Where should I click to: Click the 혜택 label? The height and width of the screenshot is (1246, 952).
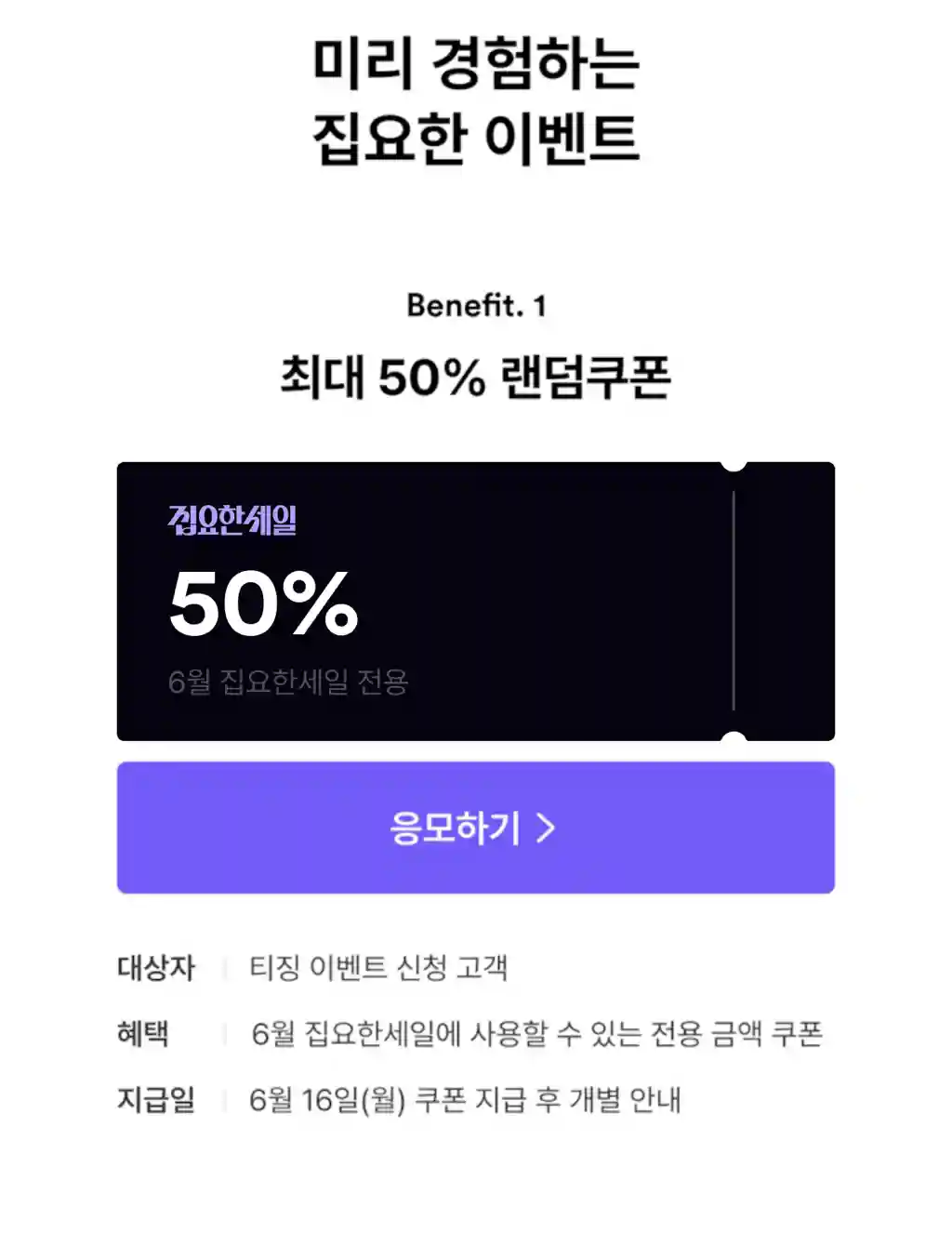click(x=143, y=1034)
